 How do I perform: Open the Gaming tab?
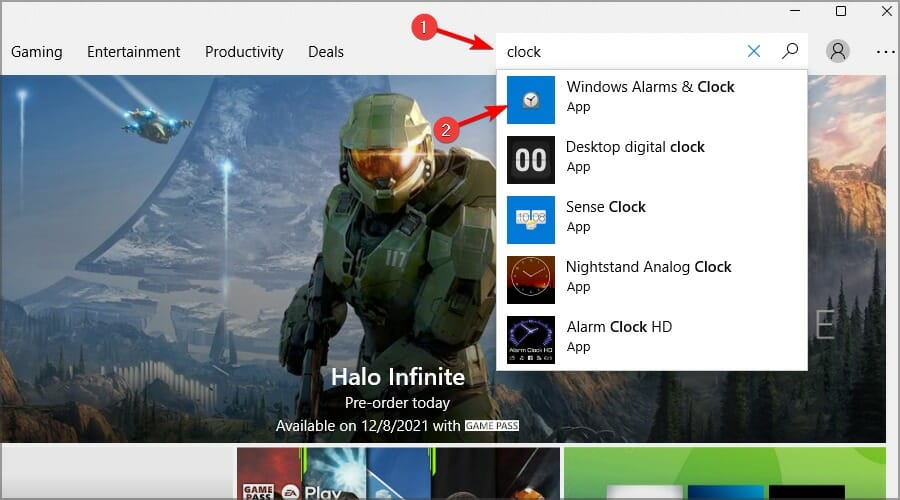(37, 52)
